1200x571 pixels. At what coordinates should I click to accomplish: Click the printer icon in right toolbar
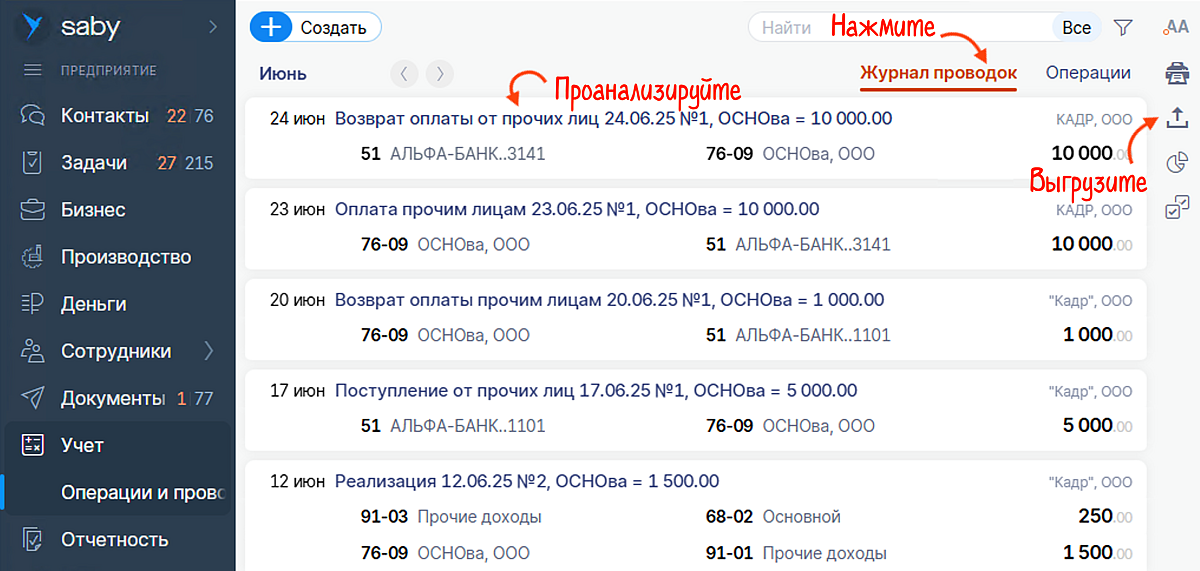1177,73
